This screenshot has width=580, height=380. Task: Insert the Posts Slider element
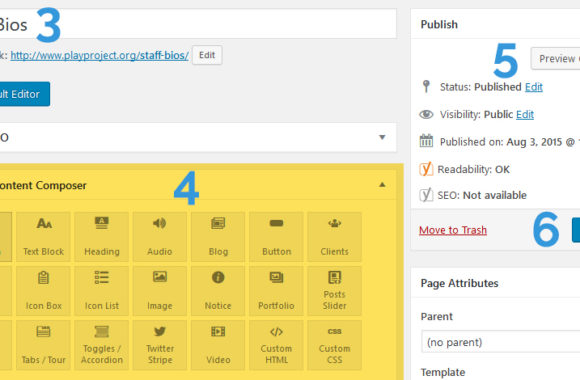tap(334, 291)
